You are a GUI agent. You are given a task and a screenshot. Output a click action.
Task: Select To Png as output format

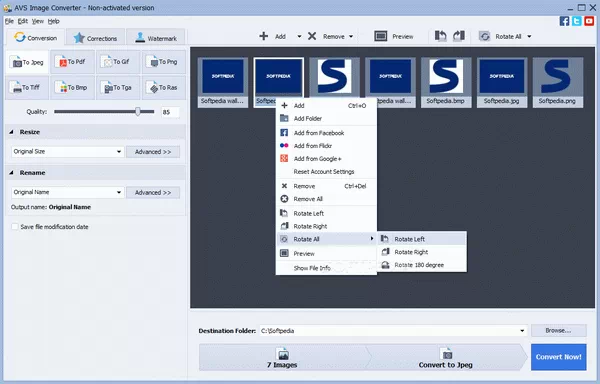point(164,62)
